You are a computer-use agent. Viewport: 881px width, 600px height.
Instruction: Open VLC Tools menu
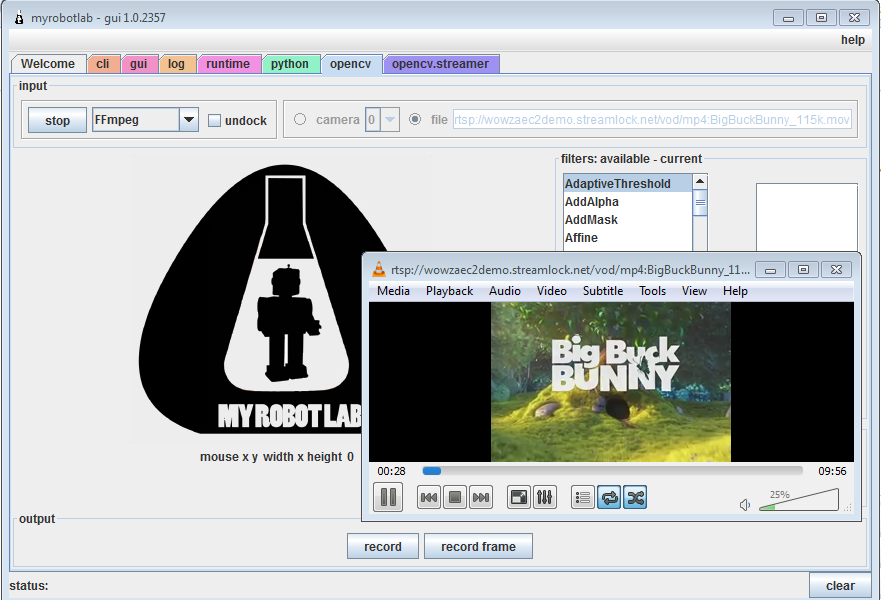(x=652, y=291)
